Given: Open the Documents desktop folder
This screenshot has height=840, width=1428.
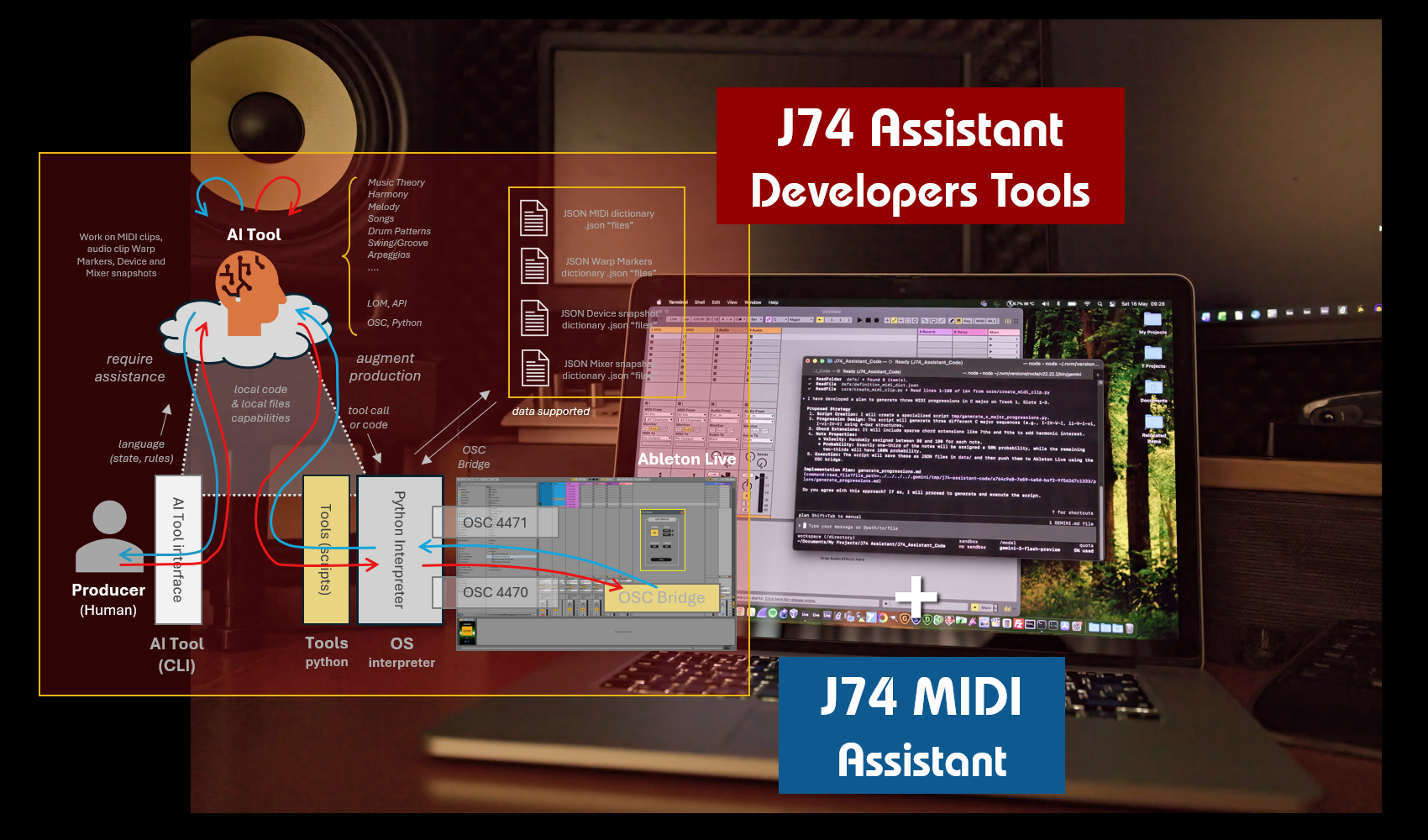Looking at the screenshot, I should [x=1153, y=388].
